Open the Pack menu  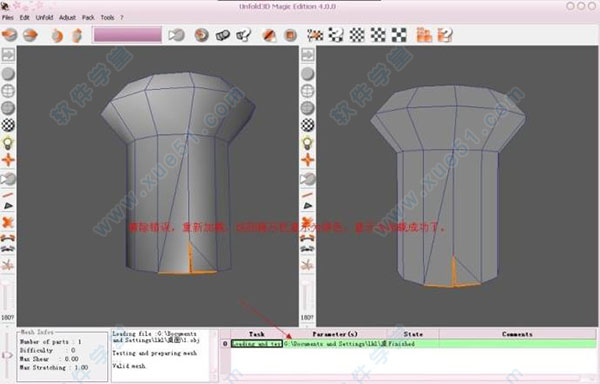pyautogui.click(x=88, y=18)
